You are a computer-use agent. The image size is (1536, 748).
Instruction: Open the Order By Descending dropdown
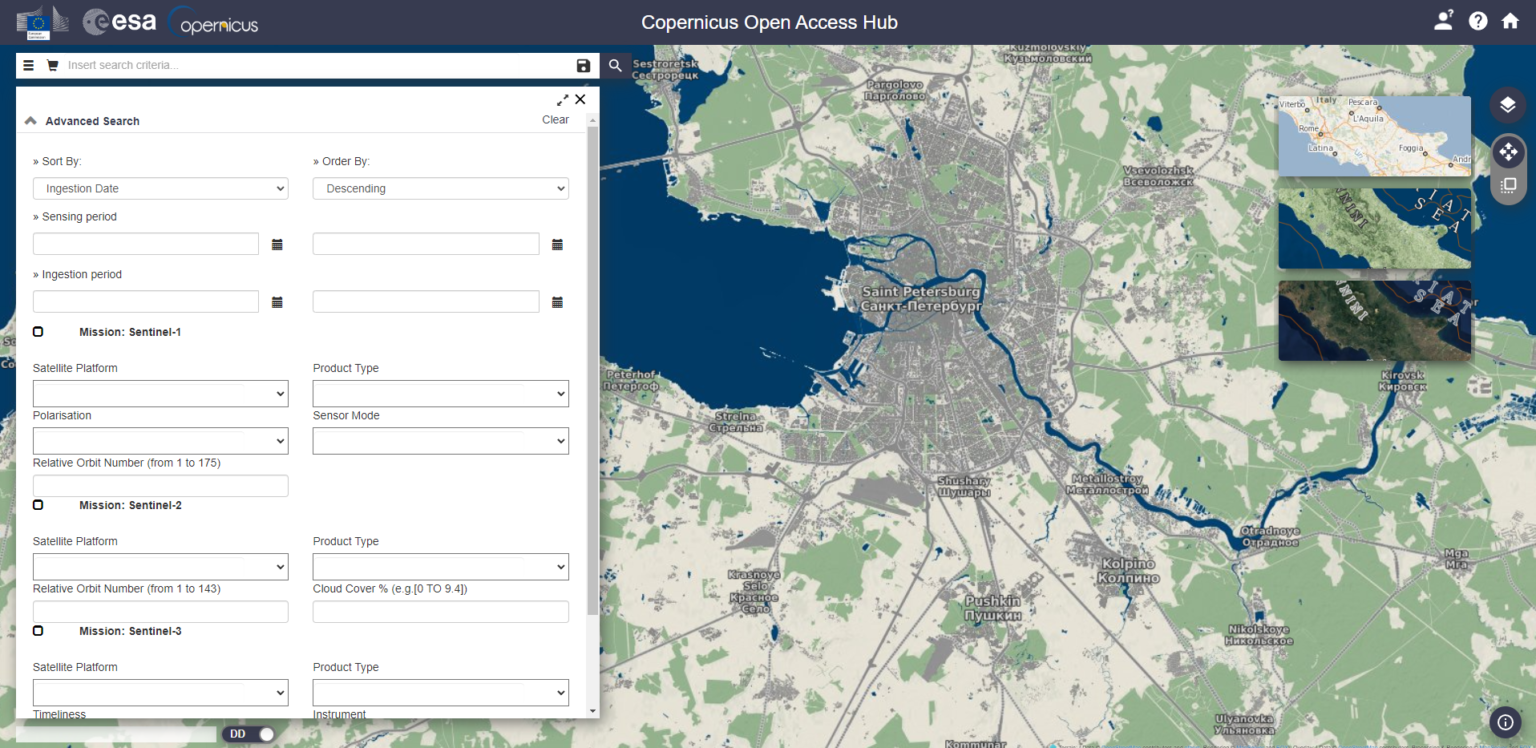pyautogui.click(x=441, y=188)
